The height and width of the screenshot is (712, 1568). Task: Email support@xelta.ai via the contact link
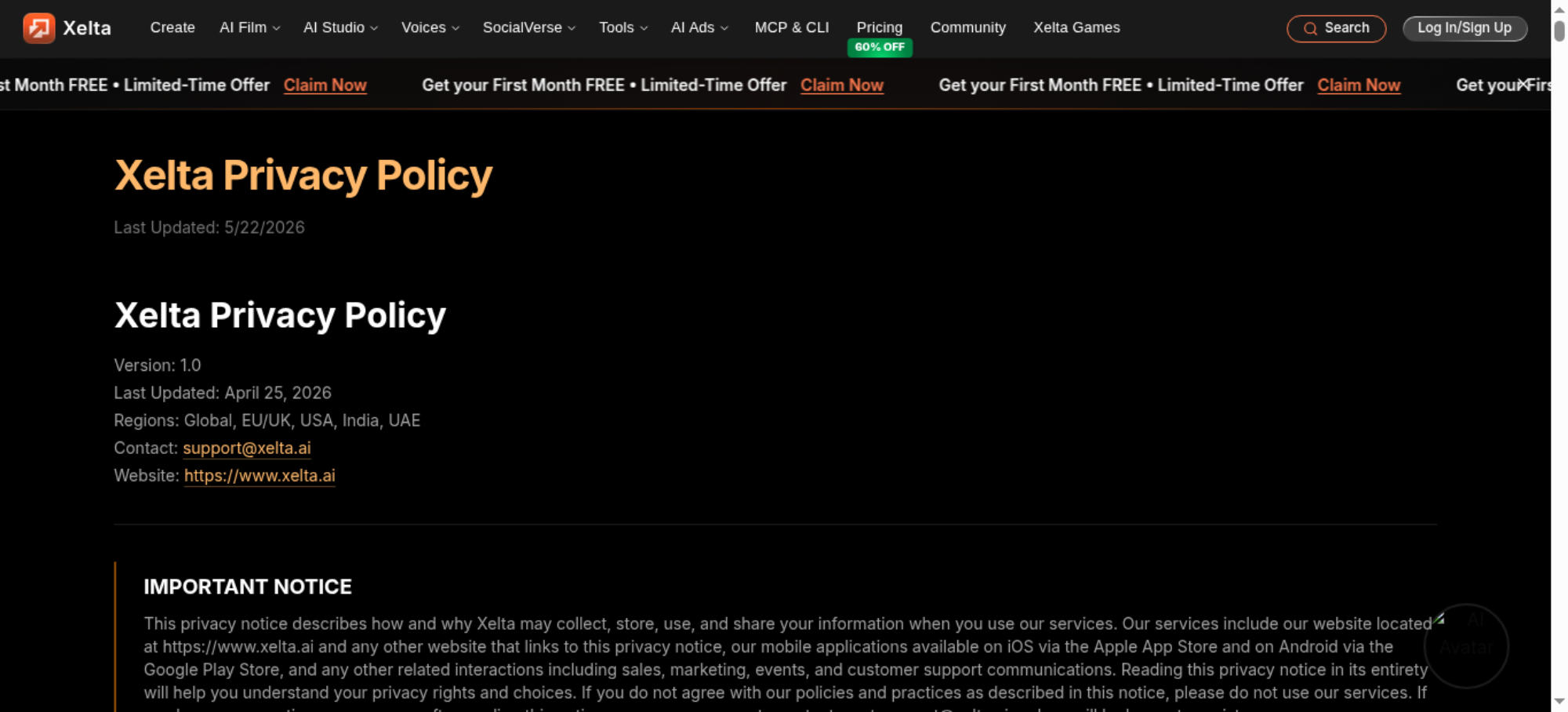pos(247,448)
